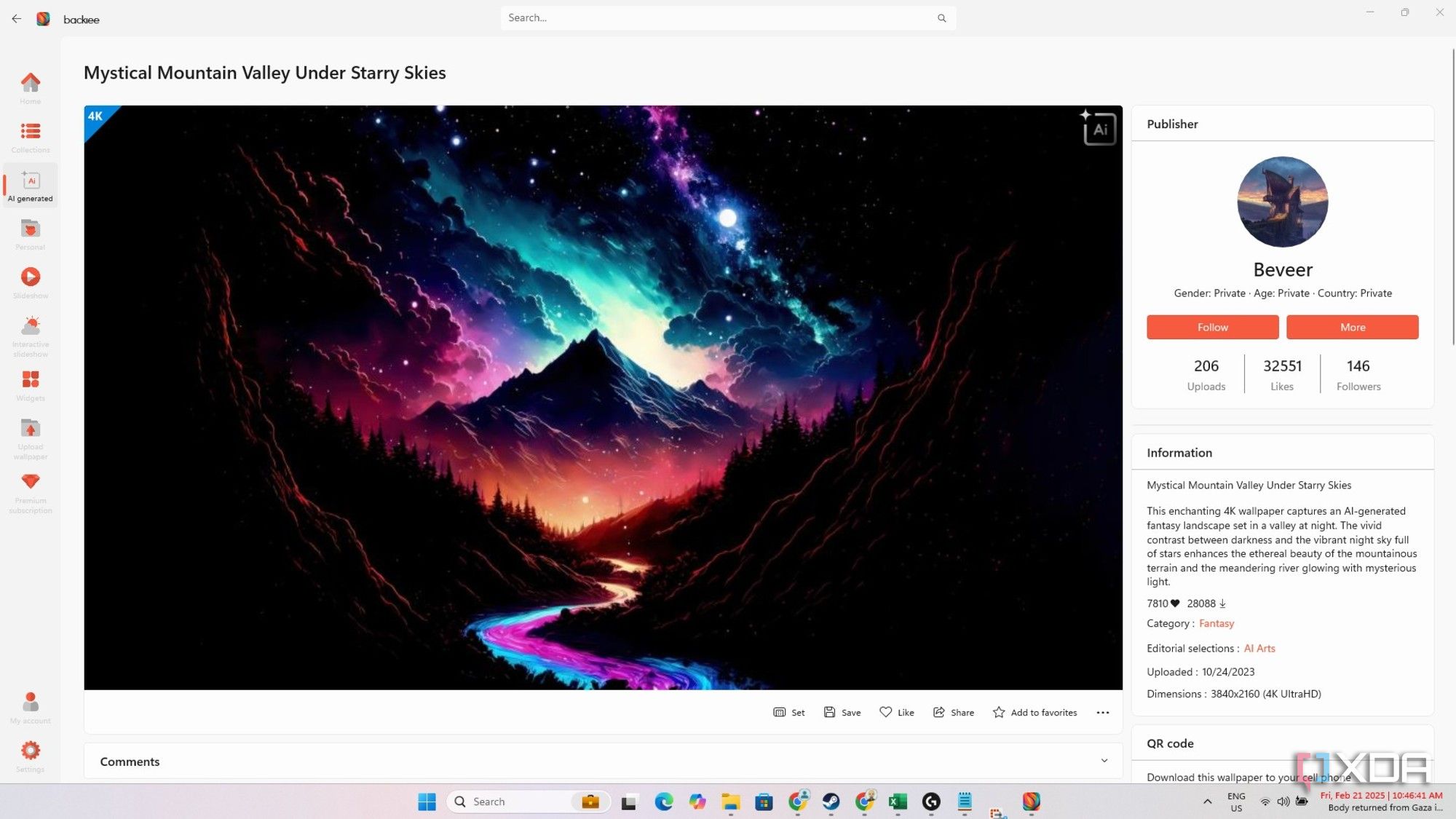This screenshot has height=819, width=1456.
Task: Click the main wallpaper preview image
Action: (603, 397)
